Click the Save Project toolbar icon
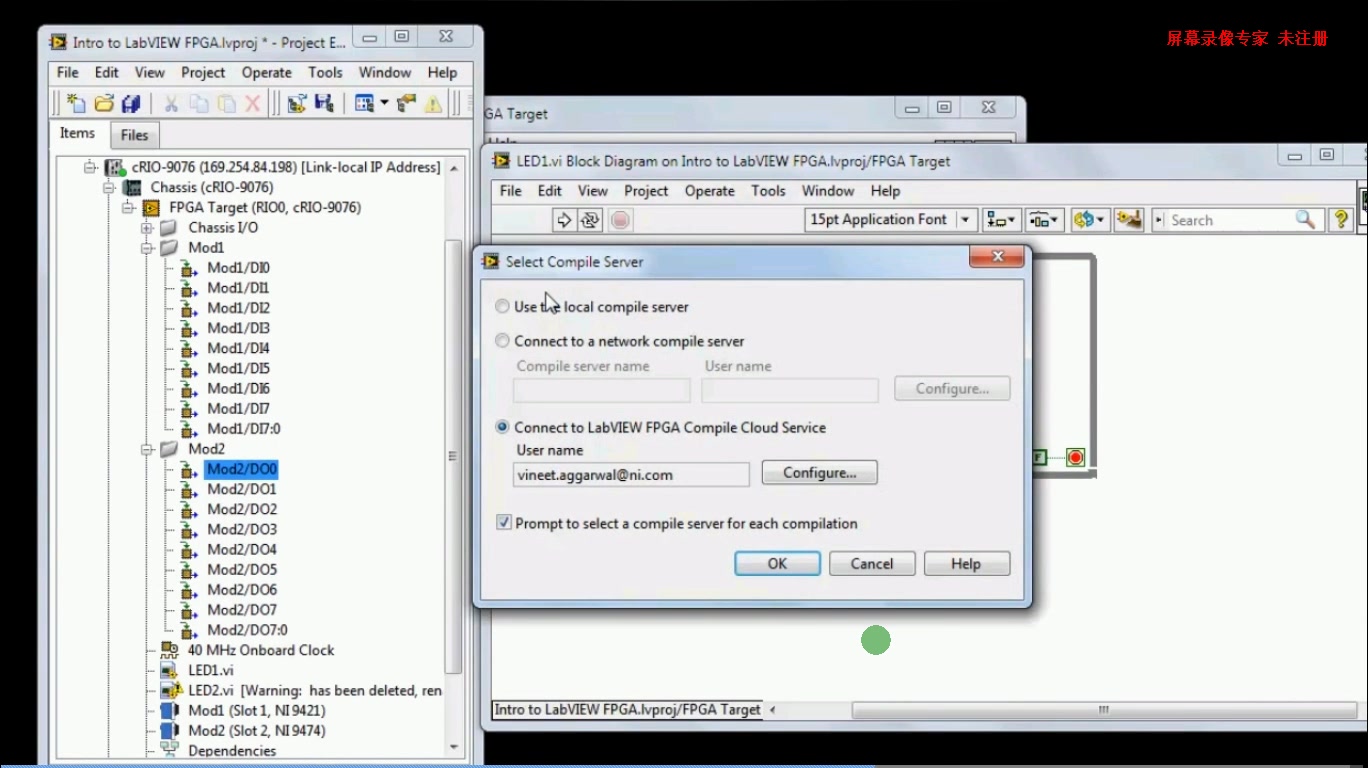Screen dimensions: 1368x768 323,103
